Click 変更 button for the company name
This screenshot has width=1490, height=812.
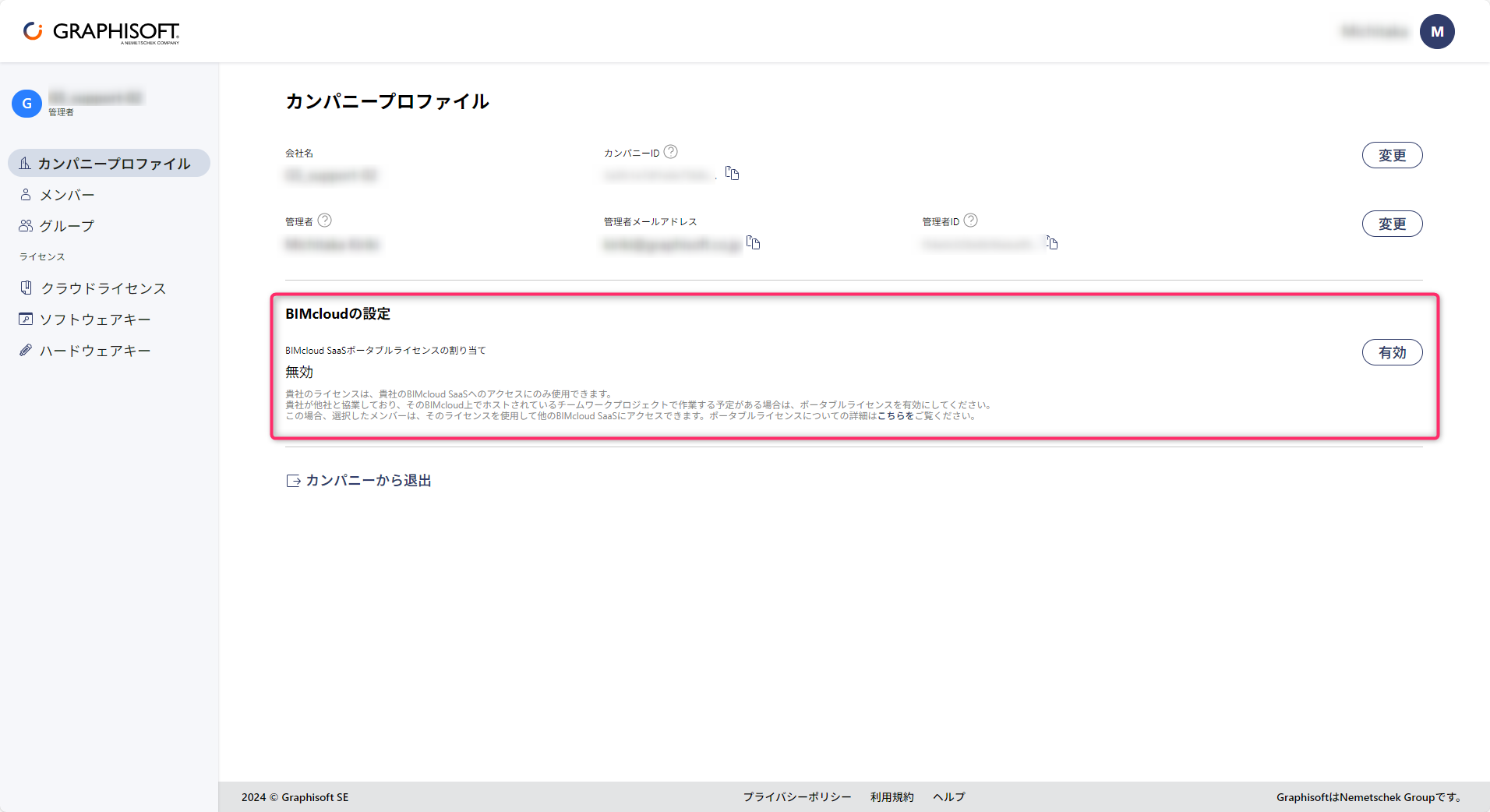click(1392, 155)
